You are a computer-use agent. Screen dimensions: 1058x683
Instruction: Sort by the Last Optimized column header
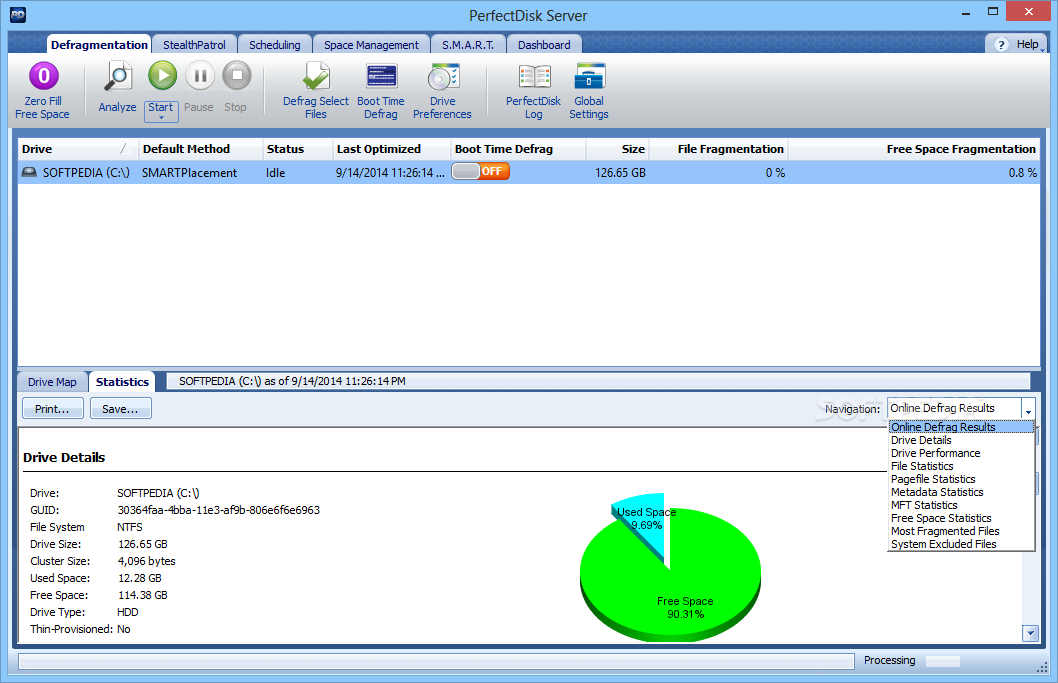click(391, 149)
